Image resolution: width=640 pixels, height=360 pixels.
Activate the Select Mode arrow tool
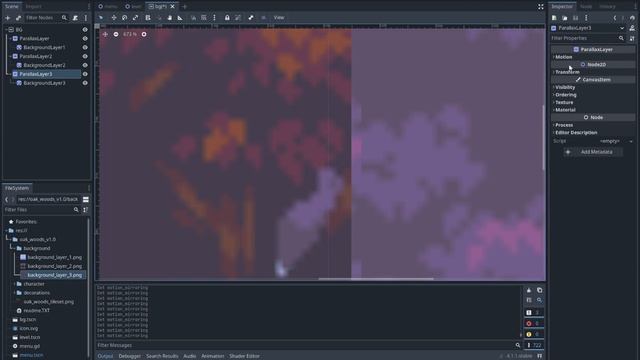(101, 18)
